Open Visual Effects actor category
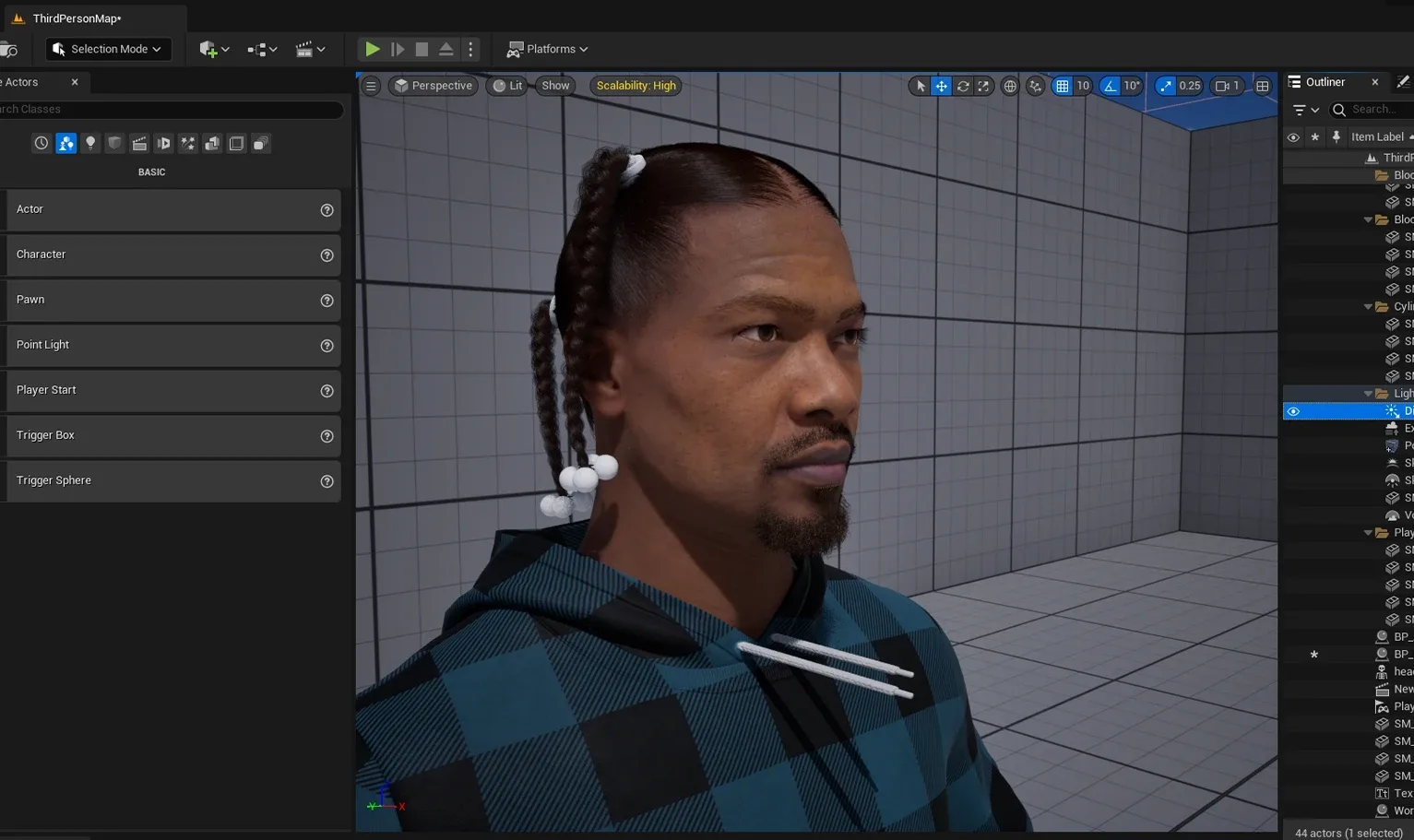This screenshot has width=1414, height=840. (x=188, y=144)
